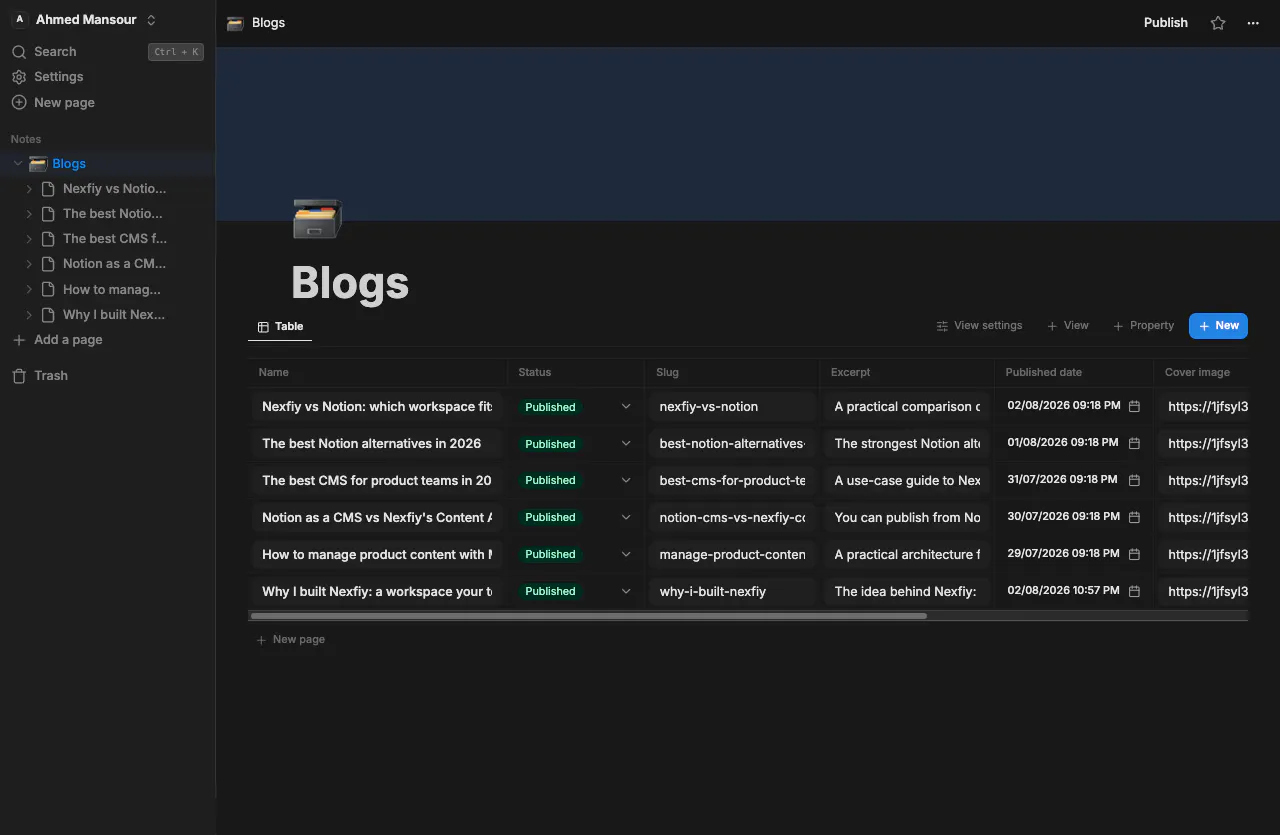Open calendar icon for 31/07/2026 09:18 PM

click(x=1134, y=480)
